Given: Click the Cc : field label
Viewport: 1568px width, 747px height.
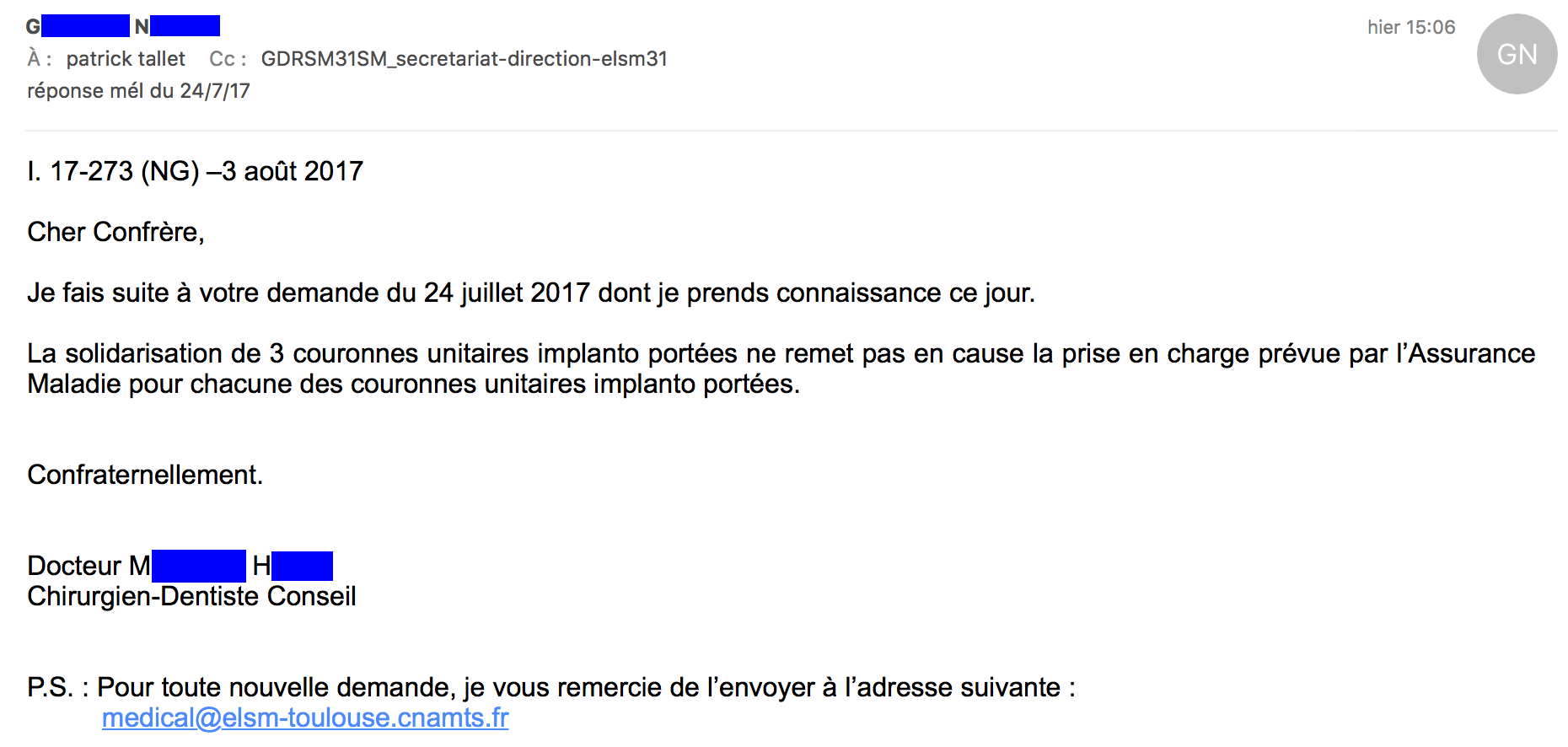Looking at the screenshot, I should (x=227, y=59).
